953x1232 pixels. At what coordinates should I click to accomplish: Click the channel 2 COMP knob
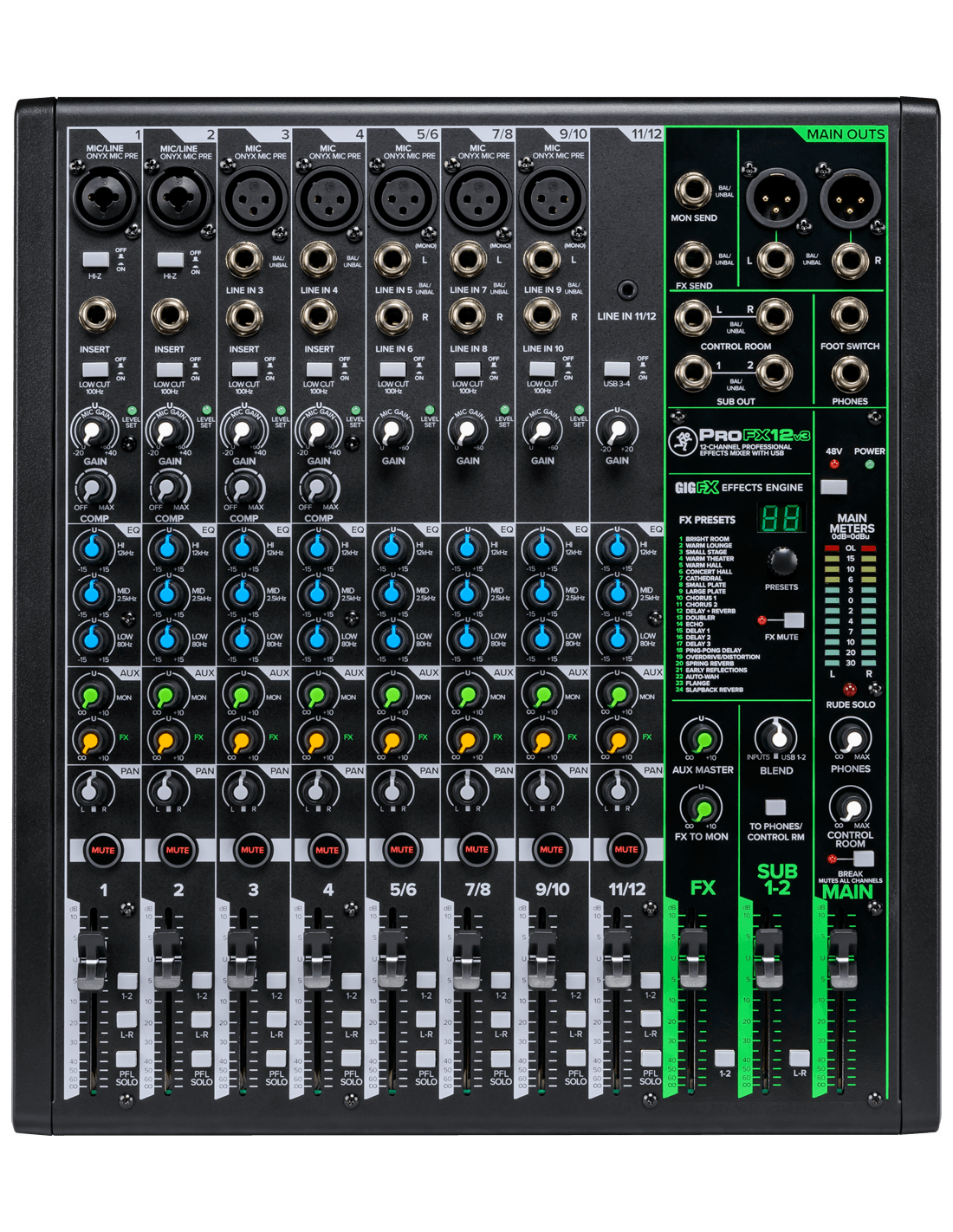click(x=169, y=490)
